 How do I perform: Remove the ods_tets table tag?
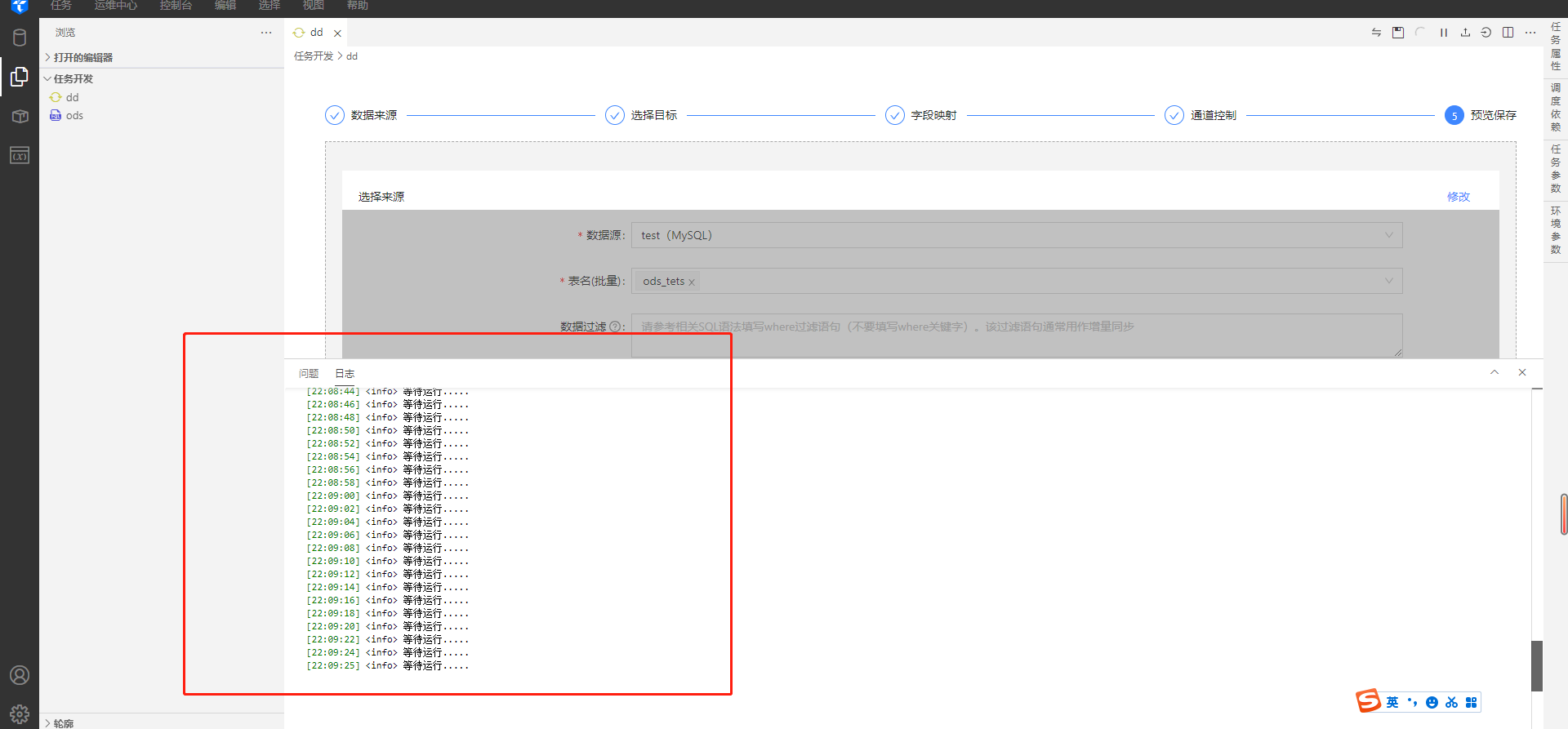click(692, 282)
